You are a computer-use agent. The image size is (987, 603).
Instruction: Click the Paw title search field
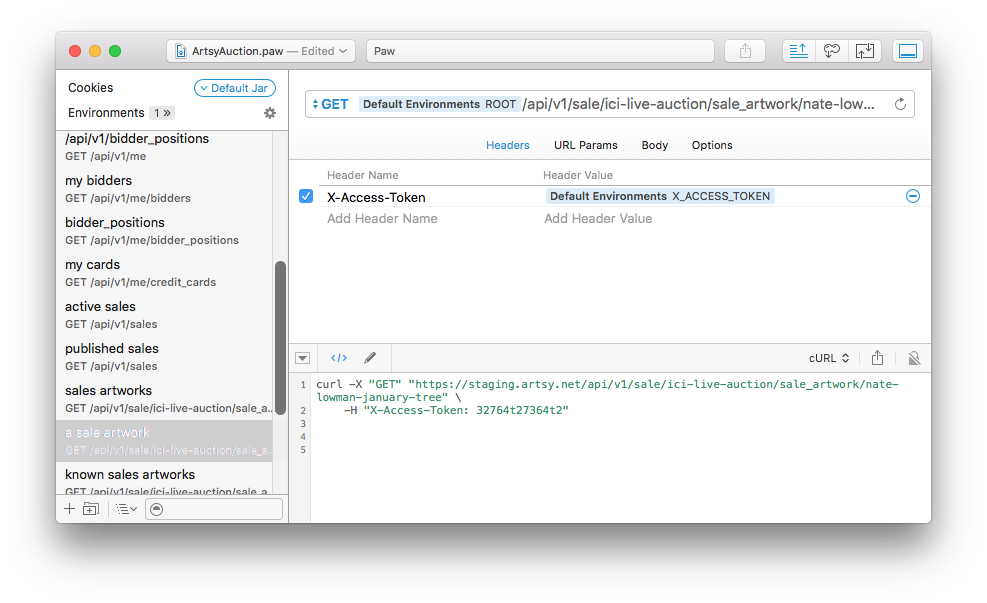540,51
